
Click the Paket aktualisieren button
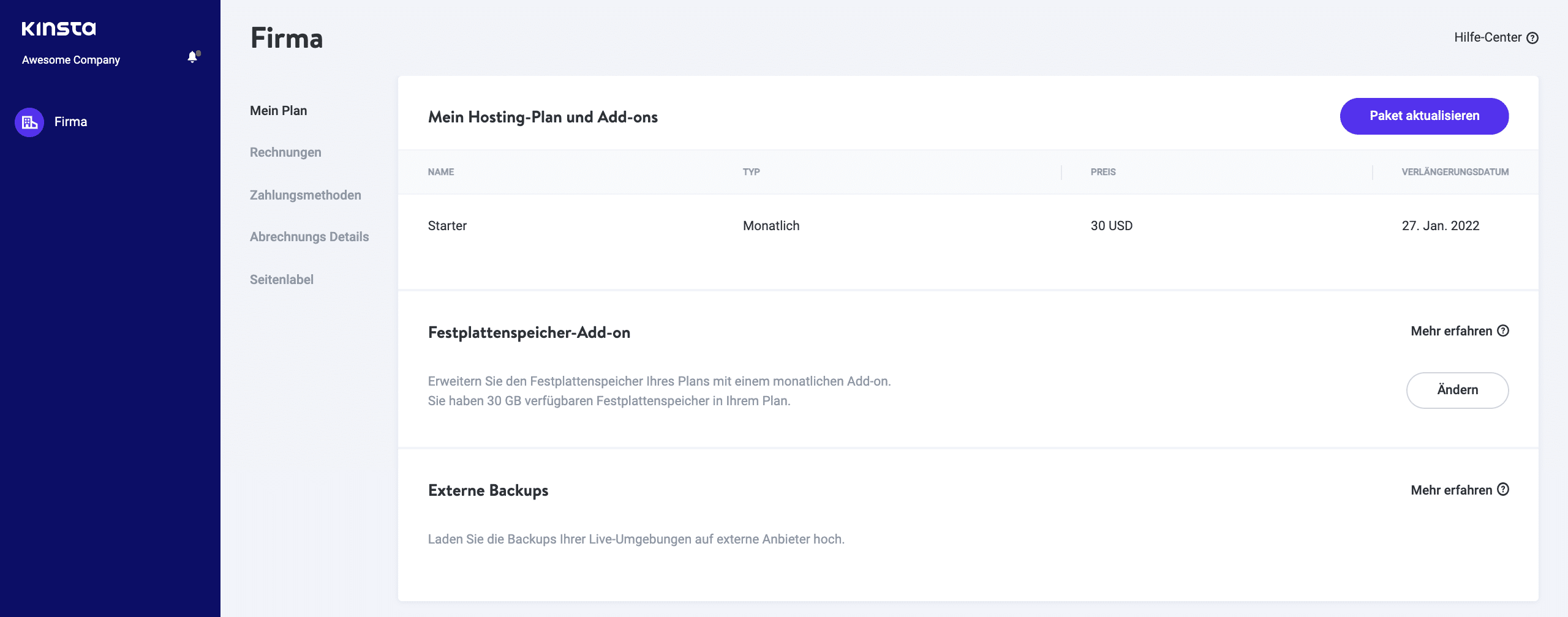(1425, 116)
